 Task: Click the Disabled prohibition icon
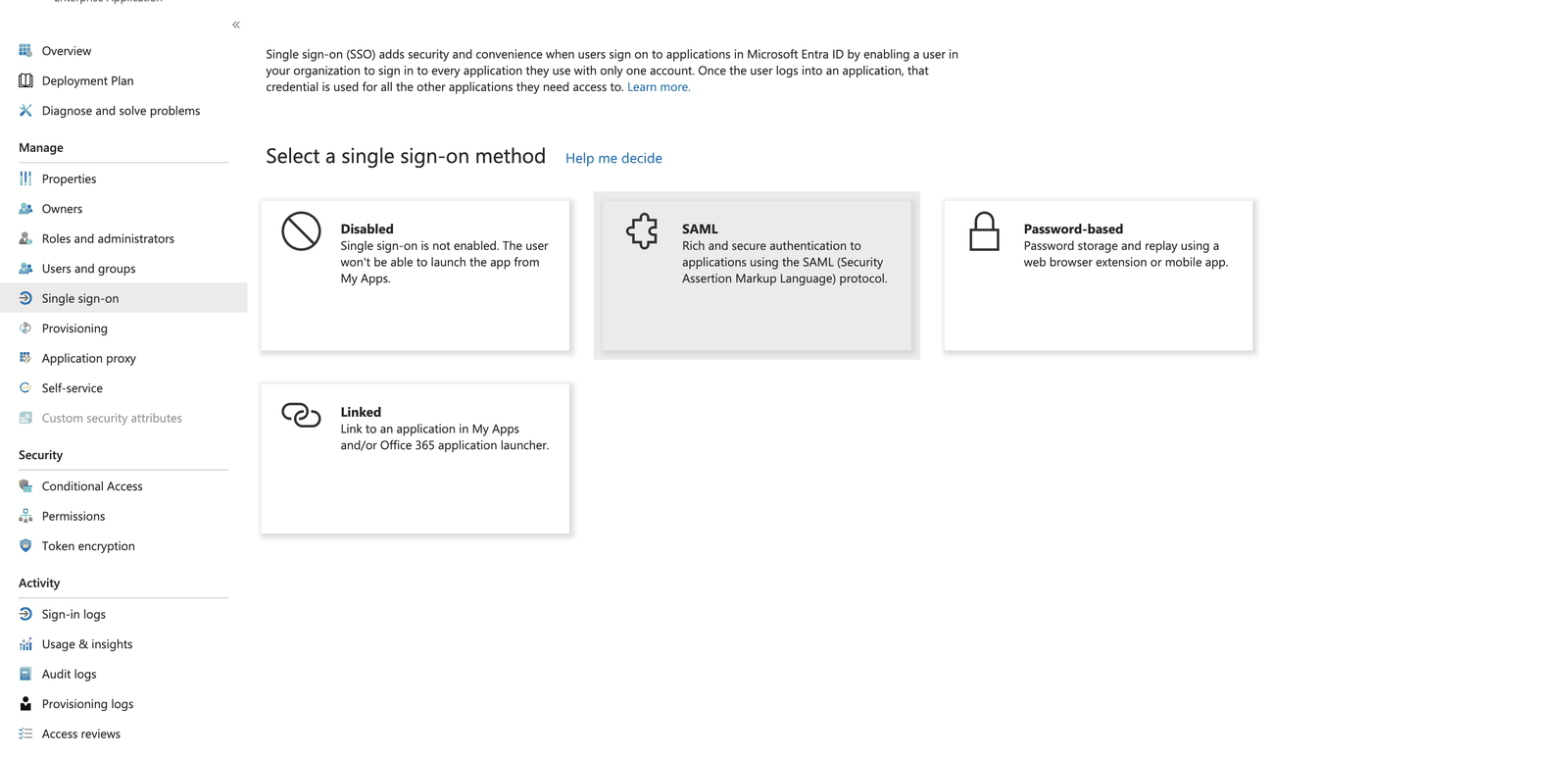[x=301, y=231]
